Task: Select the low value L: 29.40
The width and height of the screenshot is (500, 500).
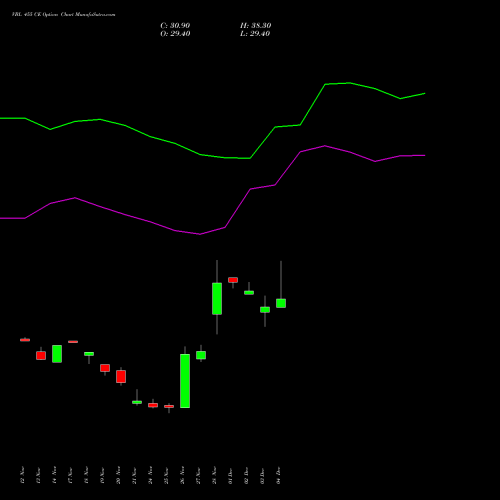Action: [x=255, y=34]
